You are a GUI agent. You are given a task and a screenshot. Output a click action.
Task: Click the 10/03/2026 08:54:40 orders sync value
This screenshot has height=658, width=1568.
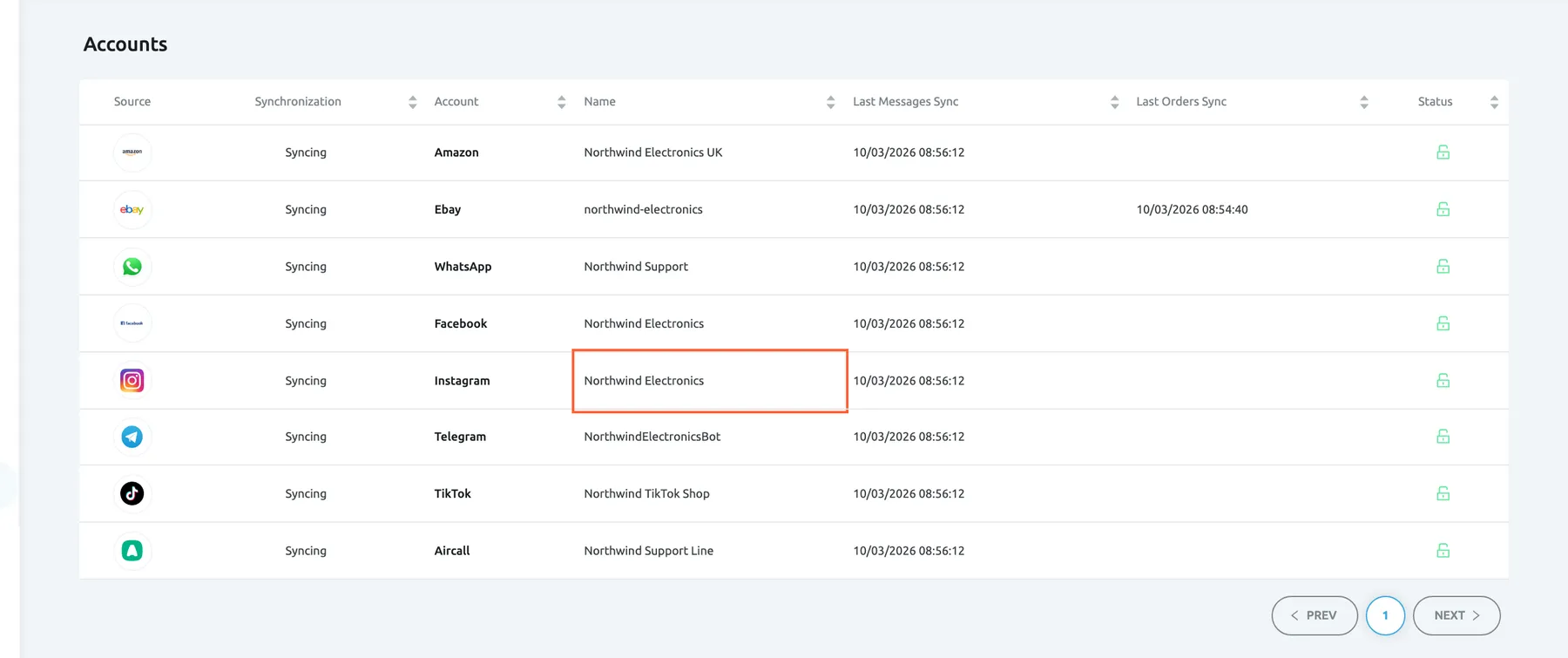click(x=1192, y=209)
